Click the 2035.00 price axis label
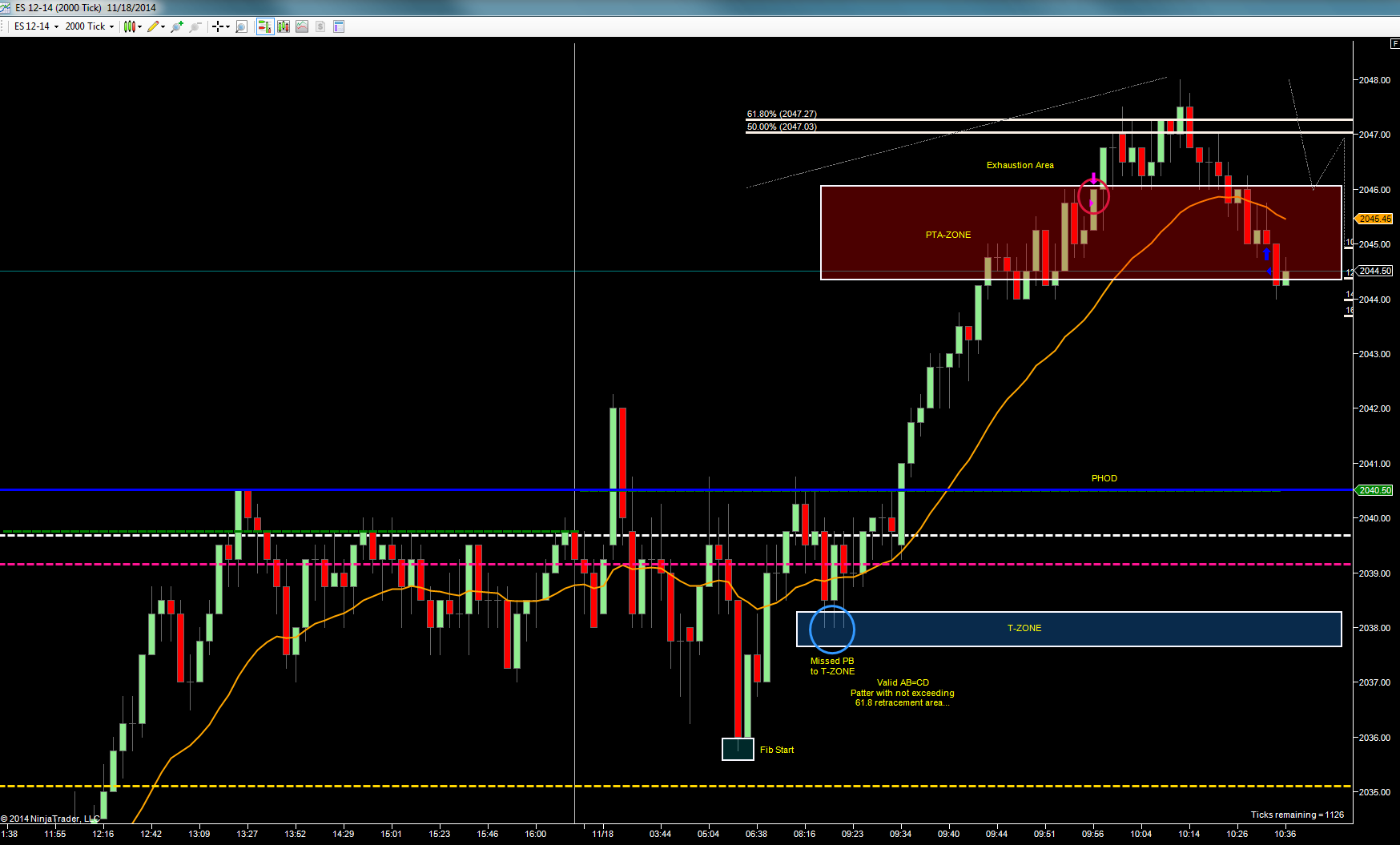The width and height of the screenshot is (1400, 845). coord(1374,792)
